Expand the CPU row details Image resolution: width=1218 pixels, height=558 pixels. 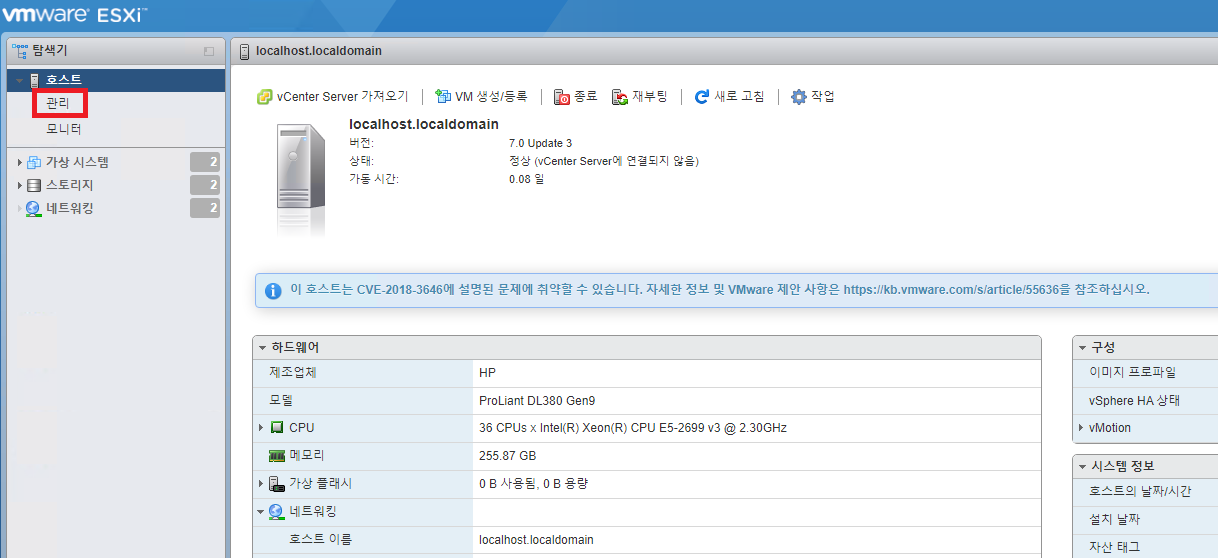tap(262, 428)
